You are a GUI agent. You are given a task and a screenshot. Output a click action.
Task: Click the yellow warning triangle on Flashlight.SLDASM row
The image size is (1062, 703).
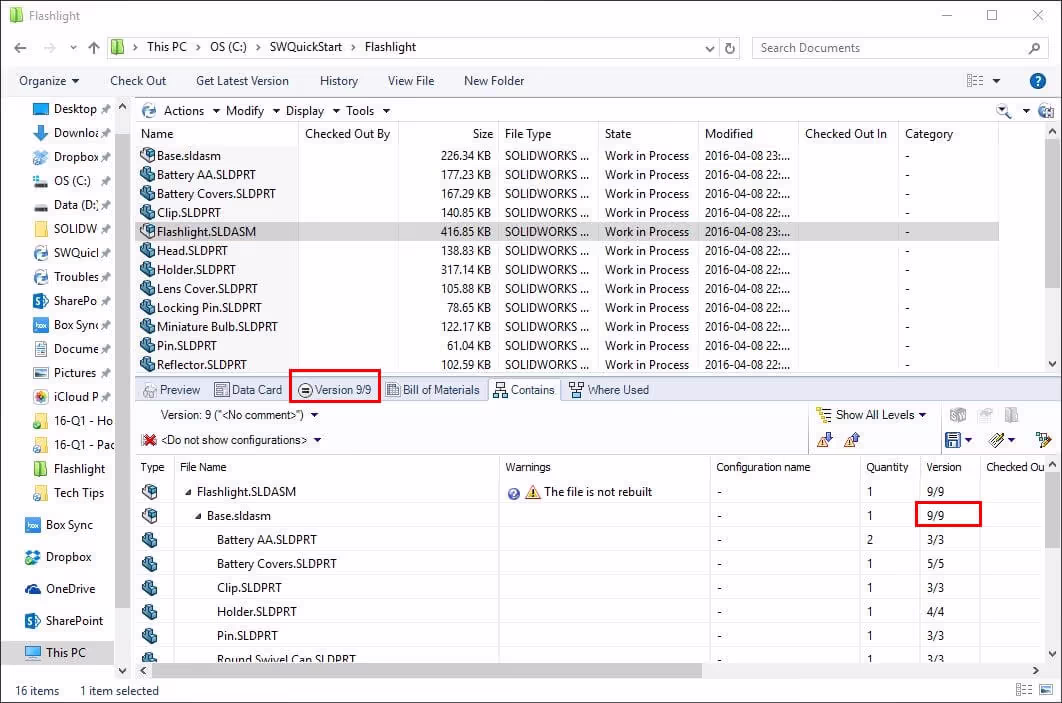click(x=533, y=492)
